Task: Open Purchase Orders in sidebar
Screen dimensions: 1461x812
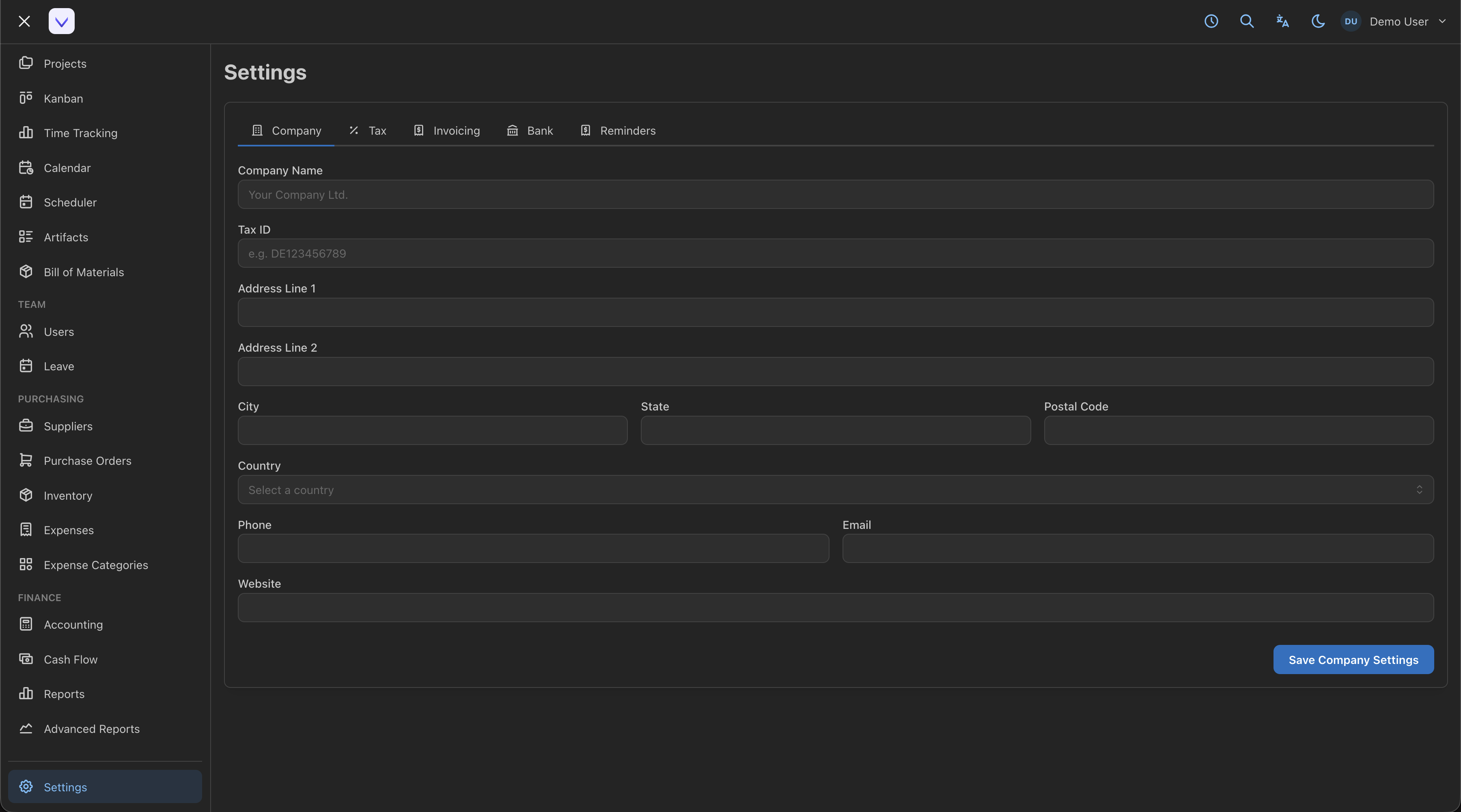Action: coord(87,461)
